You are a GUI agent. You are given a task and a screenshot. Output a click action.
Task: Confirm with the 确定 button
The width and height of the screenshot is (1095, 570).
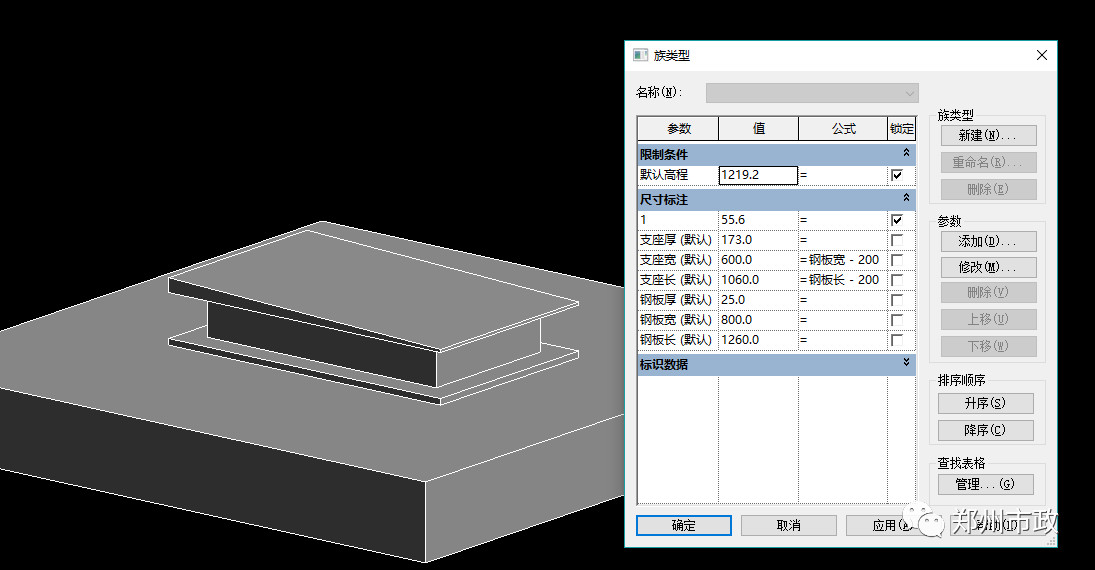pyautogui.click(x=684, y=525)
